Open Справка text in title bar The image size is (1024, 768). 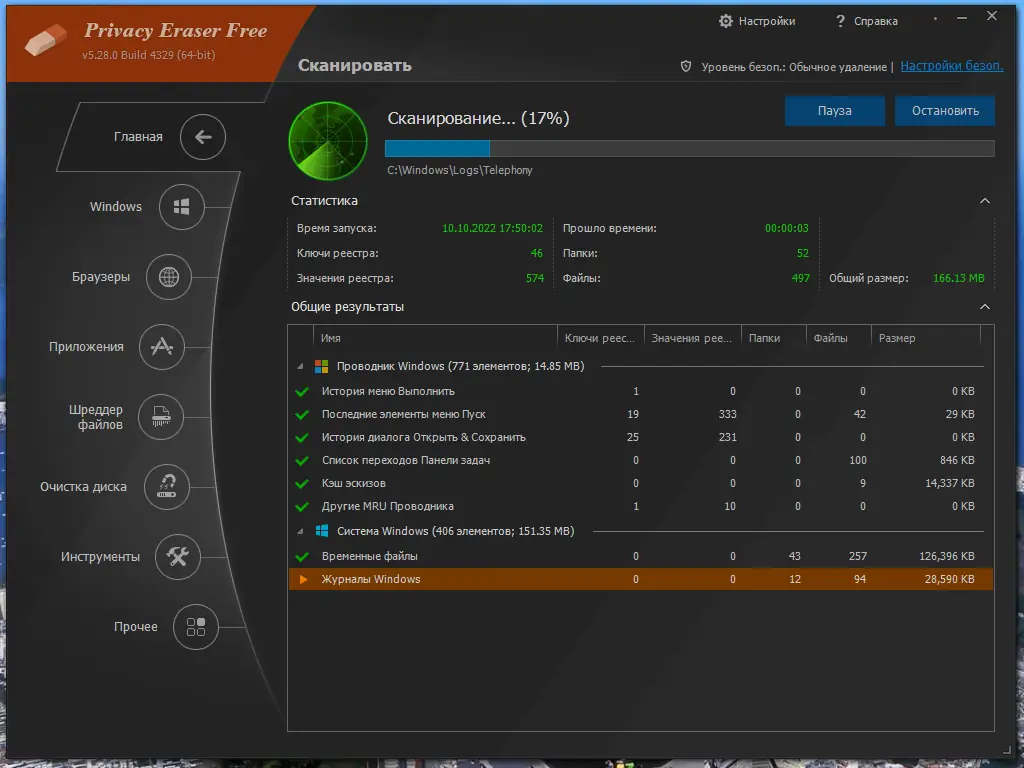point(876,21)
